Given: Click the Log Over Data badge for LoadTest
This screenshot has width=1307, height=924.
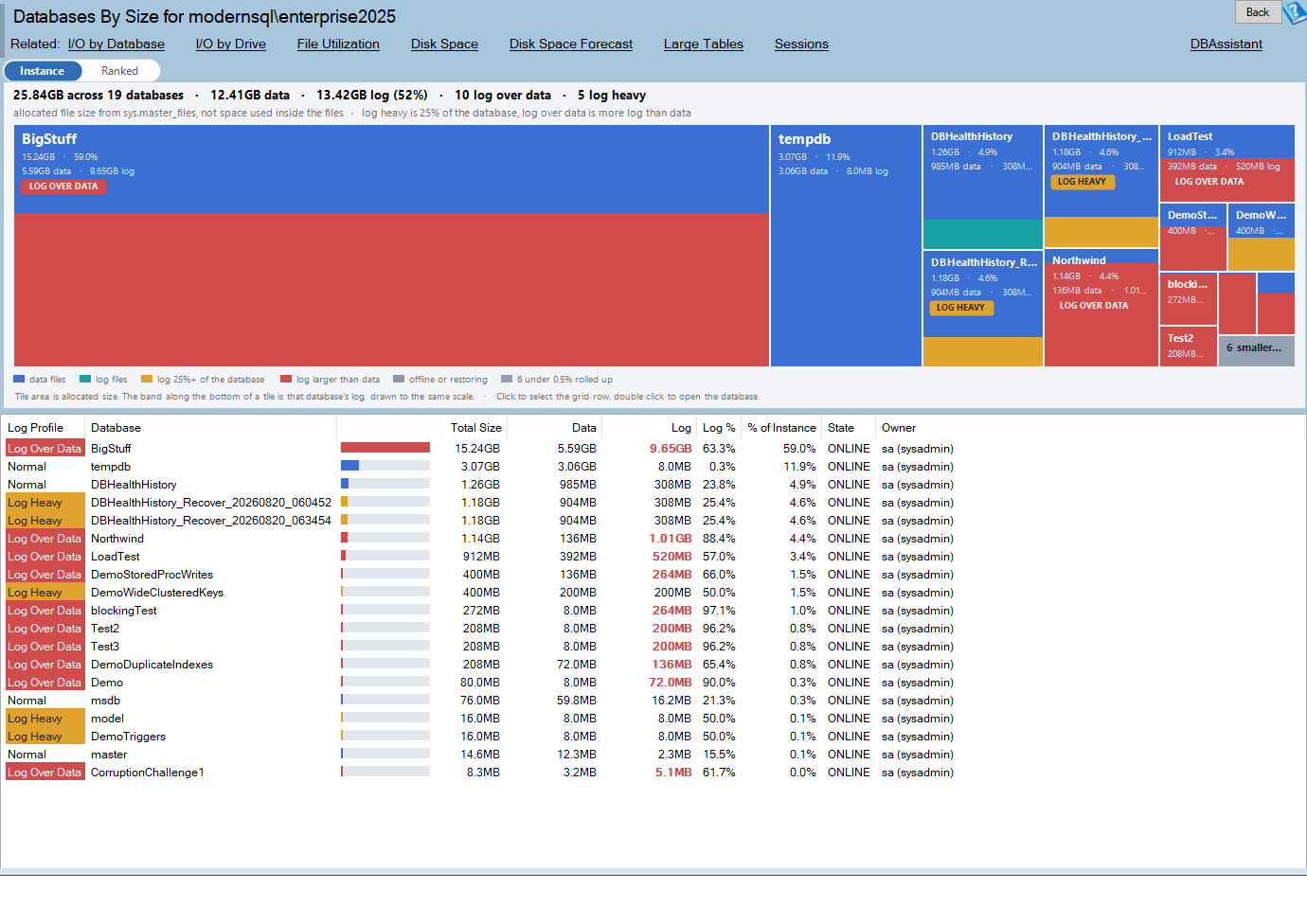Looking at the screenshot, I should click(x=45, y=557).
